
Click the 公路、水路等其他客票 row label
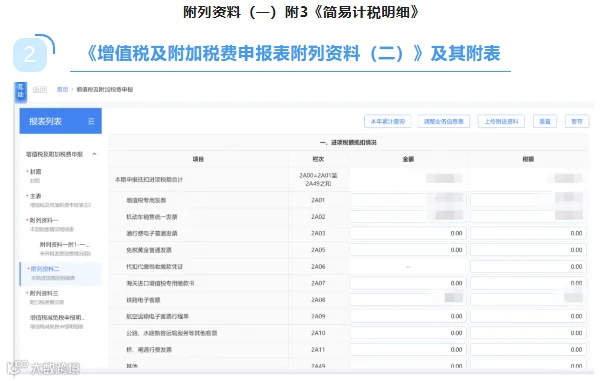[x=172, y=333]
